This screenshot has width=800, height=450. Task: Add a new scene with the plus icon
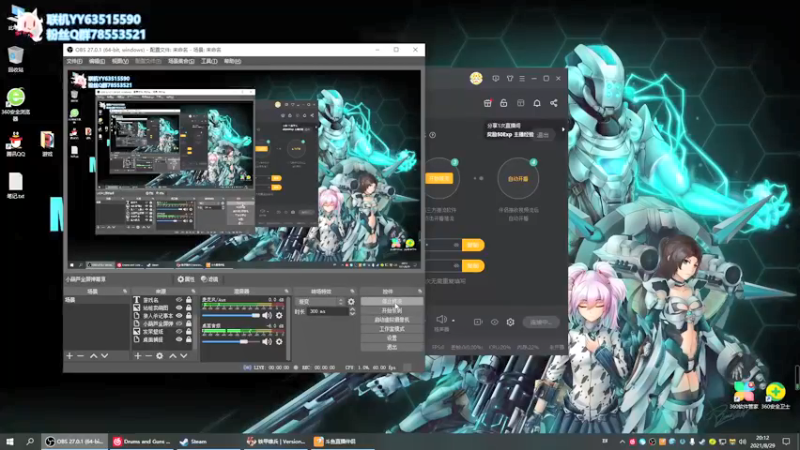point(70,356)
